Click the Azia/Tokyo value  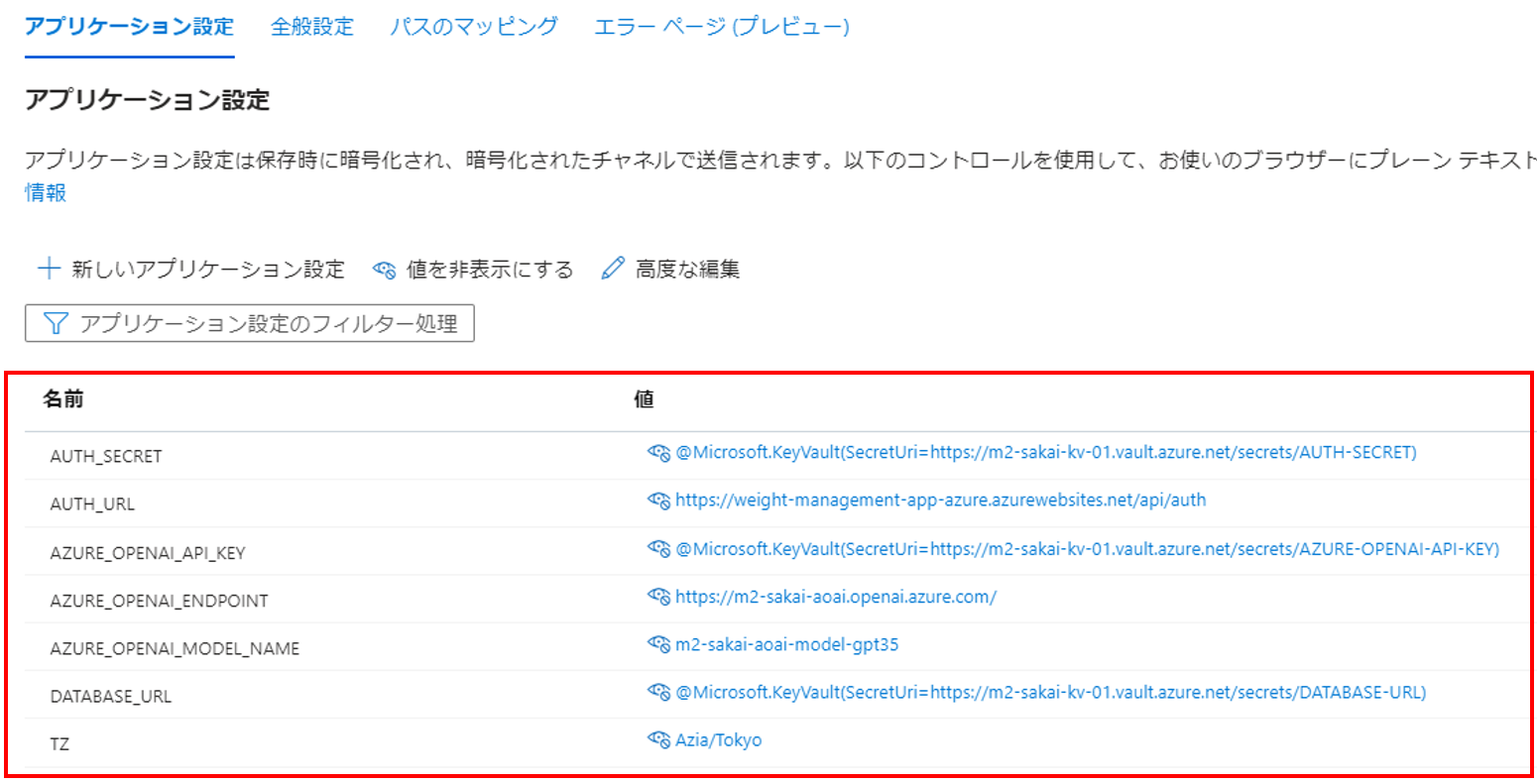[719, 739]
